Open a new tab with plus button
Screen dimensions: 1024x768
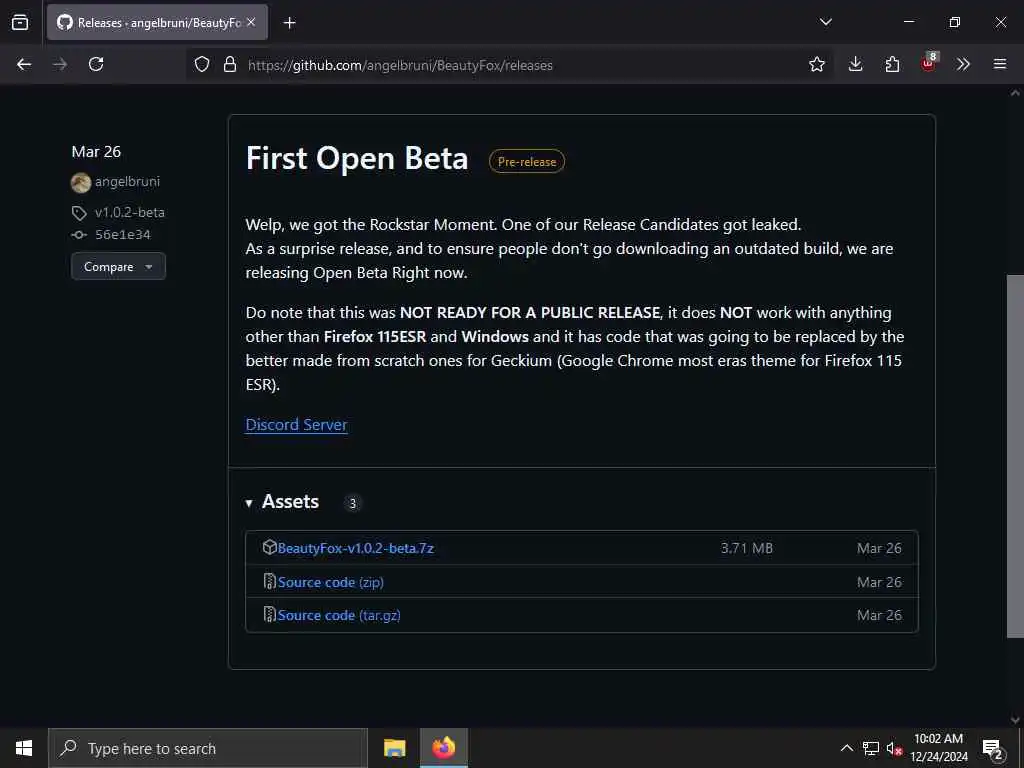click(x=289, y=23)
